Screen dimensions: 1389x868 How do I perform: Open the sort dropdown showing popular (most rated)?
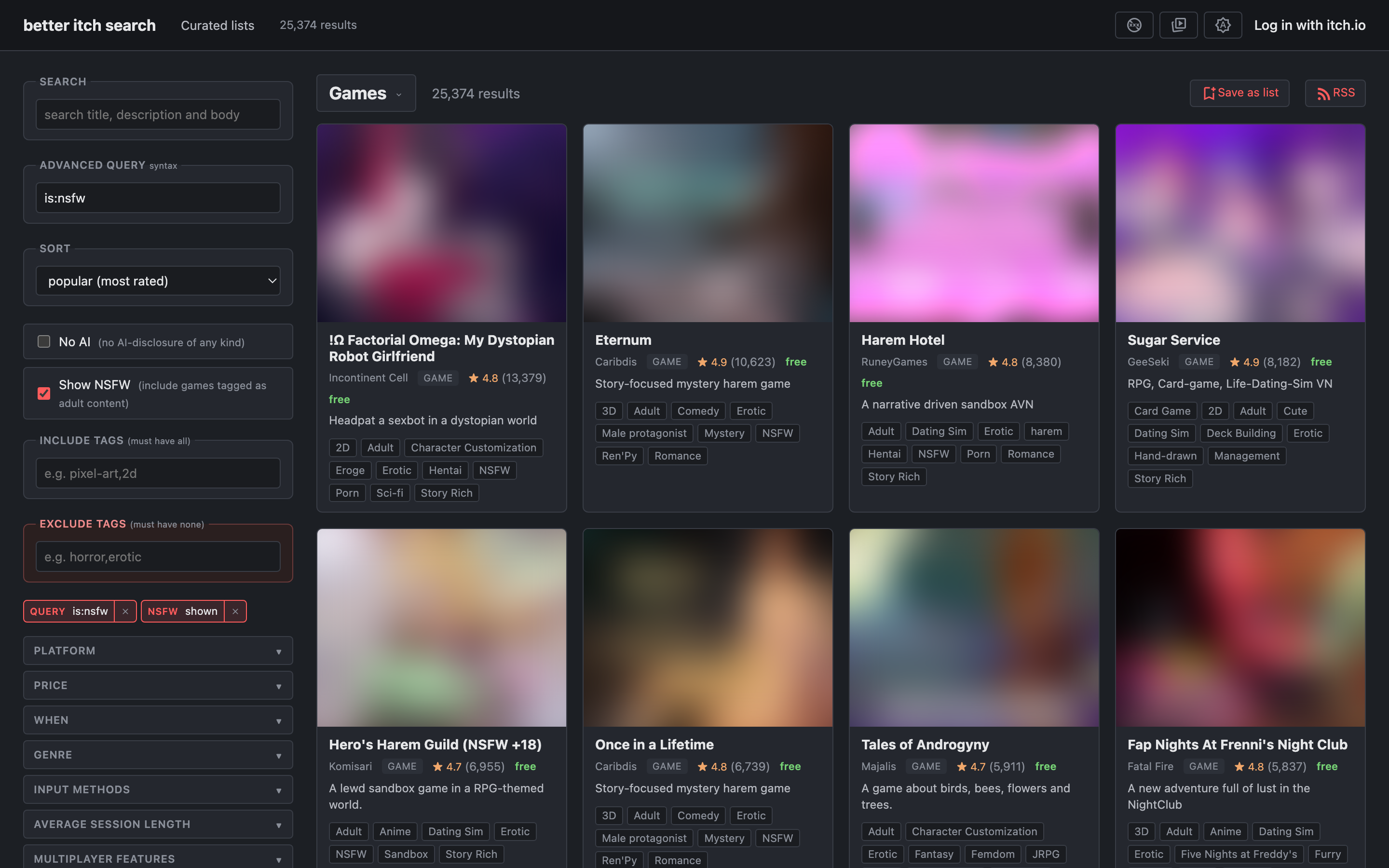click(158, 281)
